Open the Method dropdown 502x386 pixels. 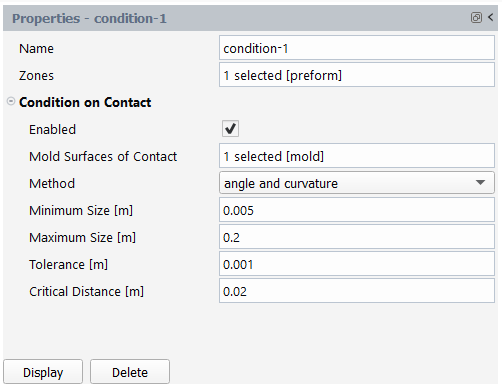pyautogui.click(x=357, y=183)
